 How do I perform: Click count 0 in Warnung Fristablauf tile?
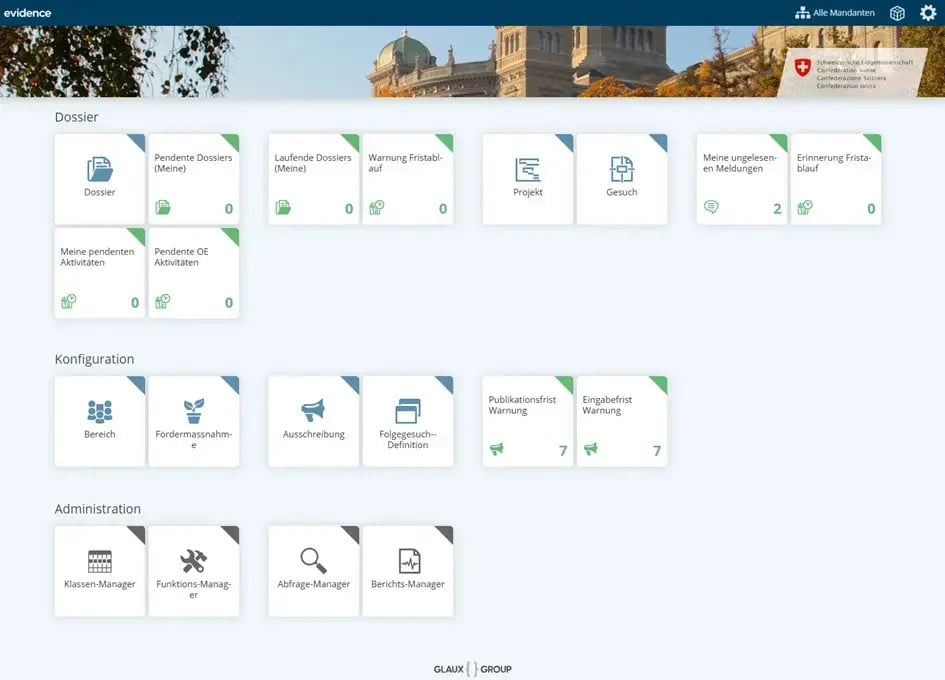[x=443, y=209]
